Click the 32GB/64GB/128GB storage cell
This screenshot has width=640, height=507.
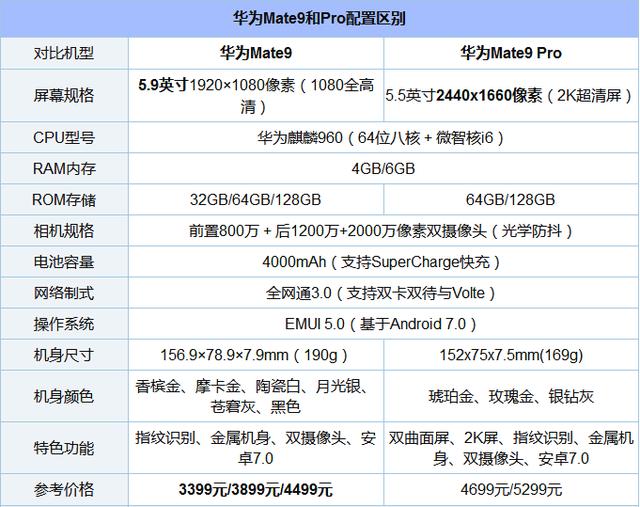click(x=256, y=200)
